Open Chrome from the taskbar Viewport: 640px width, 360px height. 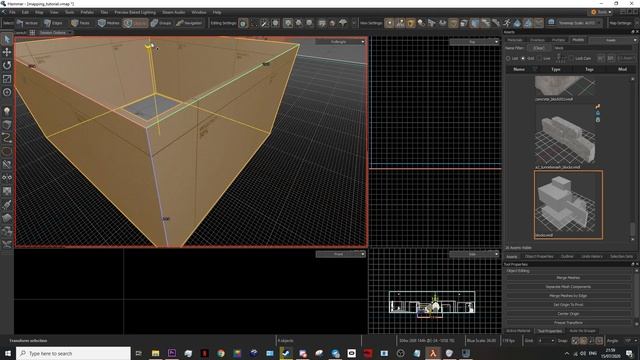tap(221, 353)
